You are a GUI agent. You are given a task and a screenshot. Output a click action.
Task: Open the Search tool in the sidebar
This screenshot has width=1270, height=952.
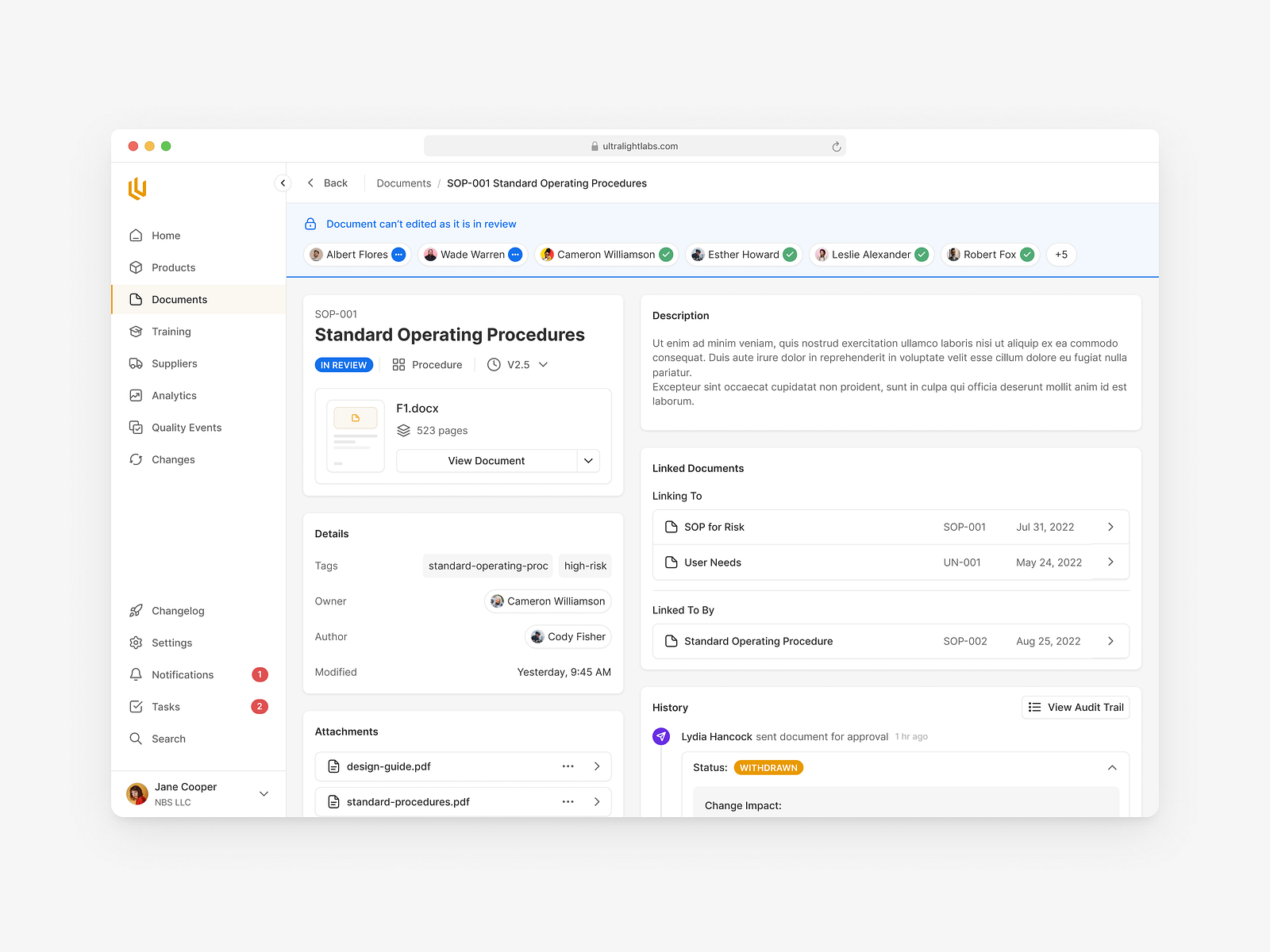click(168, 739)
